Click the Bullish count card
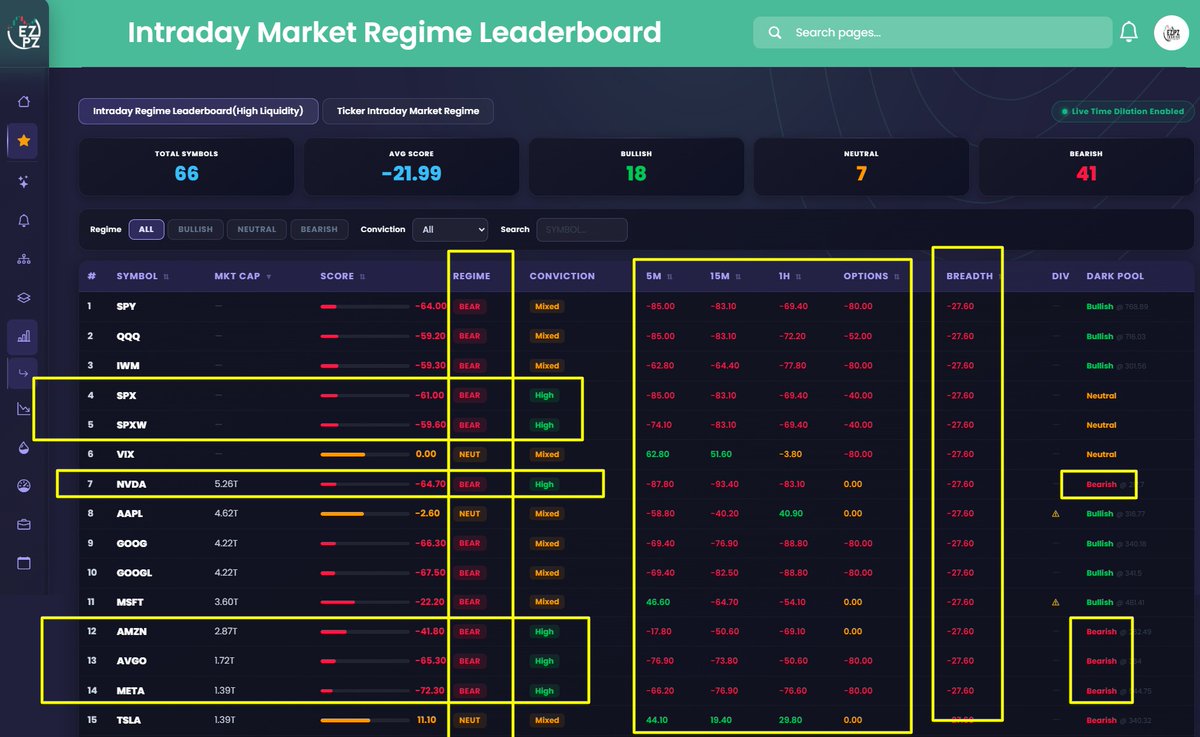Screen dimensions: 1200x737 tap(636, 166)
